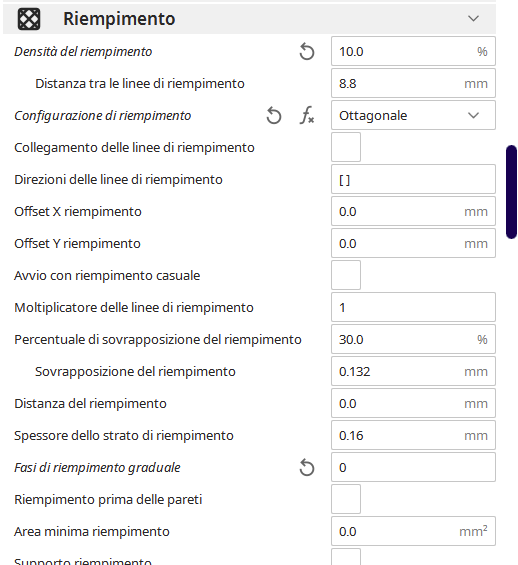518x565 pixels.
Task: Click the Configurazione di riempimento label
Action: tap(103, 116)
